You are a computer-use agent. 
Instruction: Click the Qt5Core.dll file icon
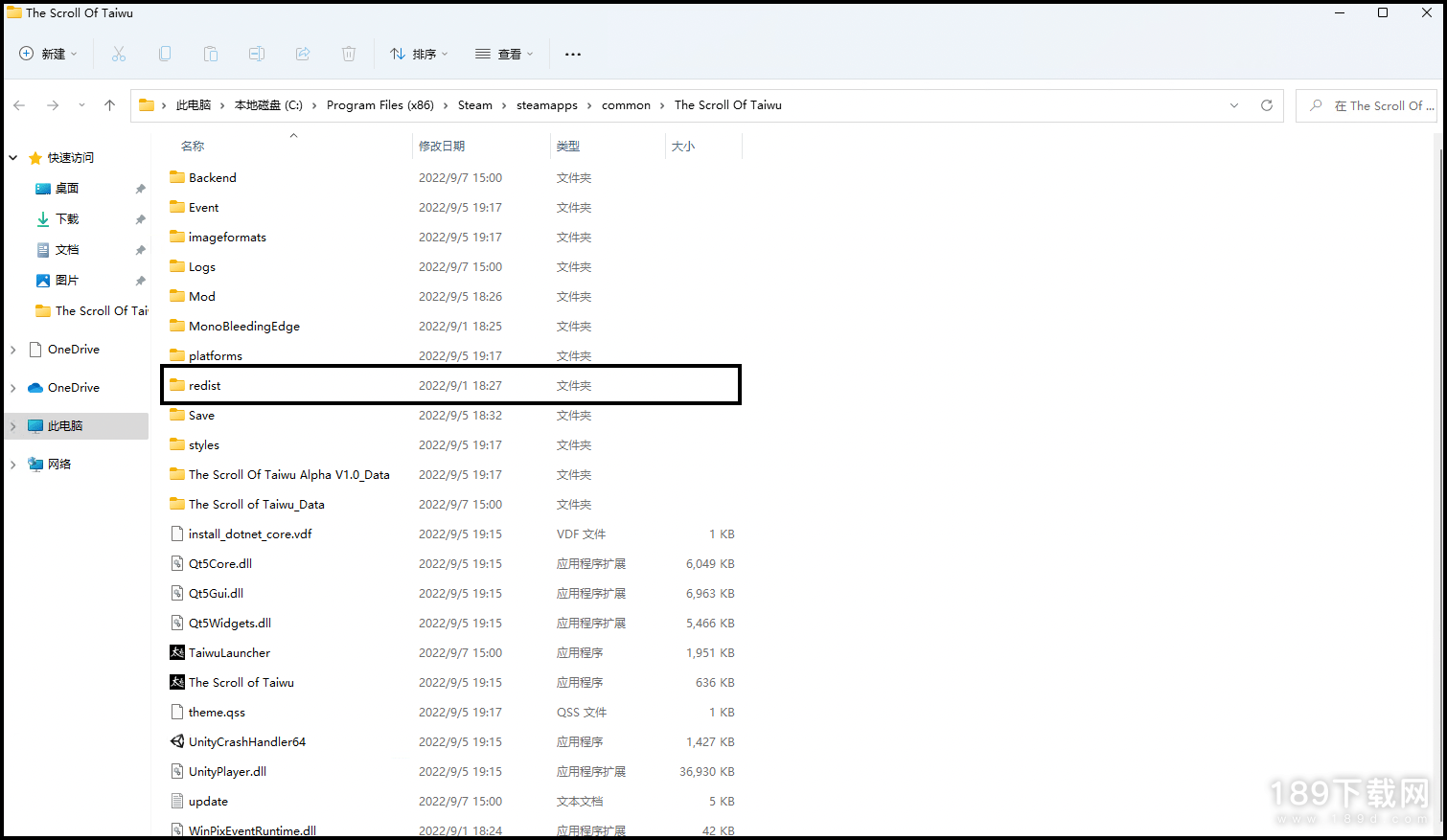[x=177, y=563]
